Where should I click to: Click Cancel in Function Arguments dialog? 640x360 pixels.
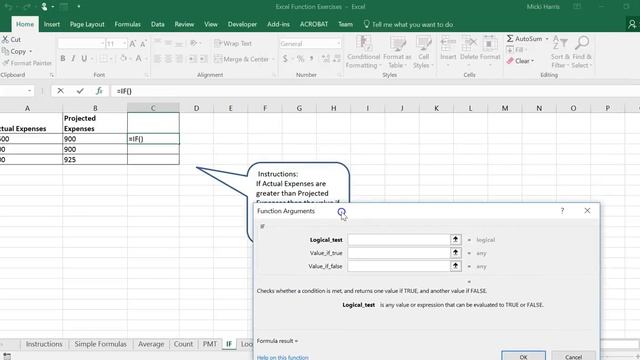point(573,356)
